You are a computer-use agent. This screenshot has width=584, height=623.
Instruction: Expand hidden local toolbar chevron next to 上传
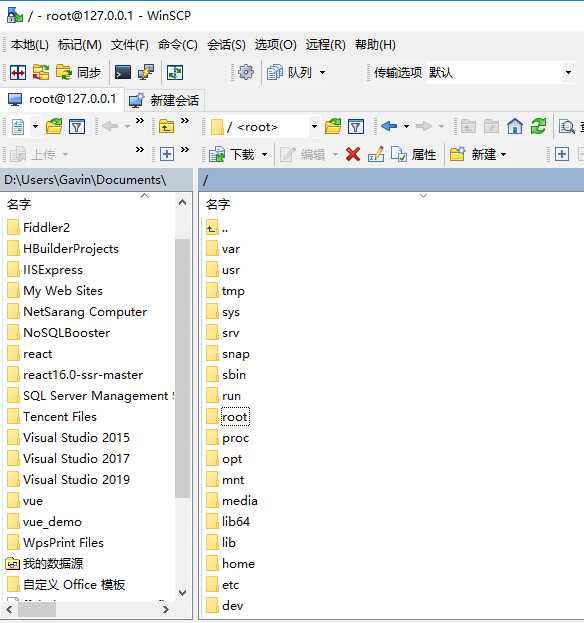pos(139,150)
